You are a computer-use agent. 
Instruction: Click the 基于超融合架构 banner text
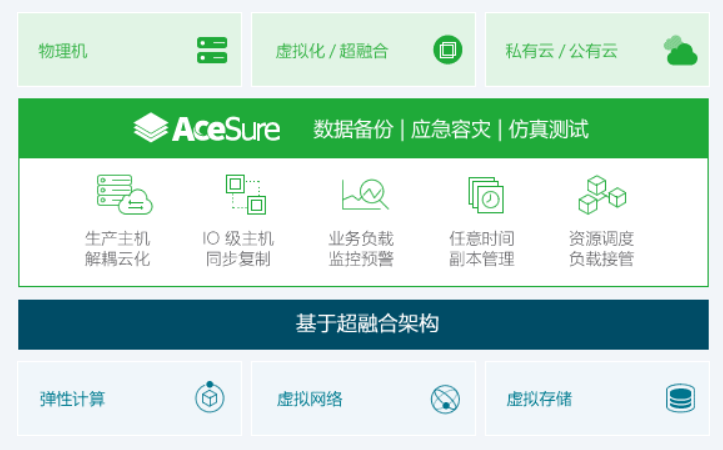pos(367,323)
